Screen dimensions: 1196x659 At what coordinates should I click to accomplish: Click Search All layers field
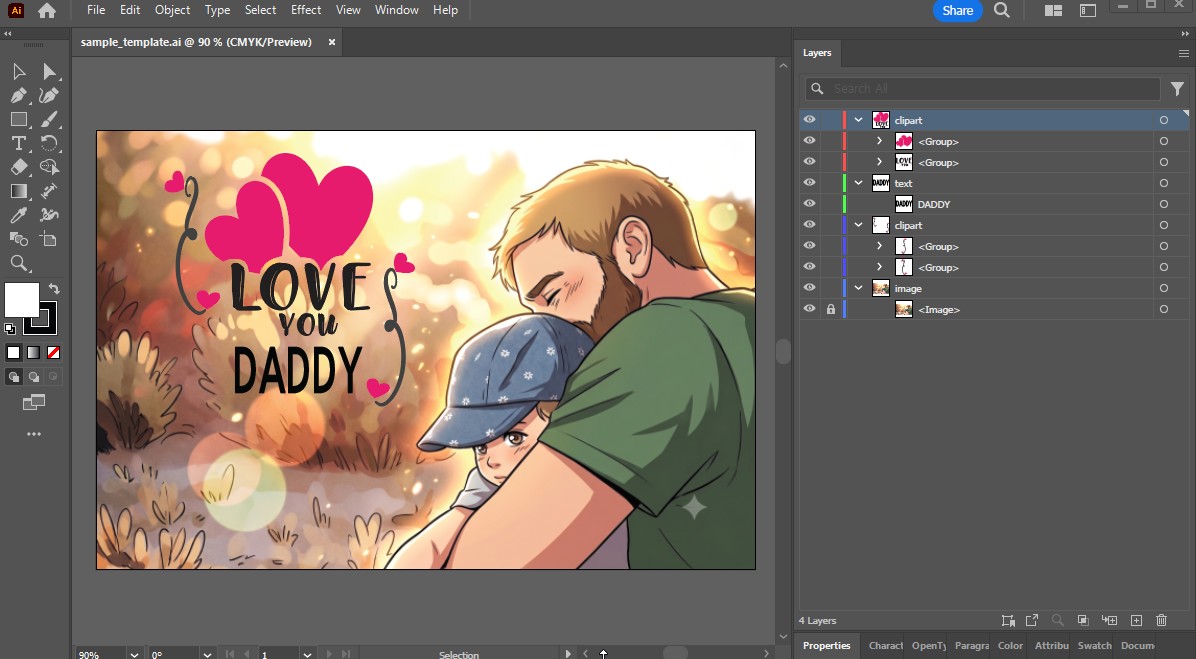point(983,88)
